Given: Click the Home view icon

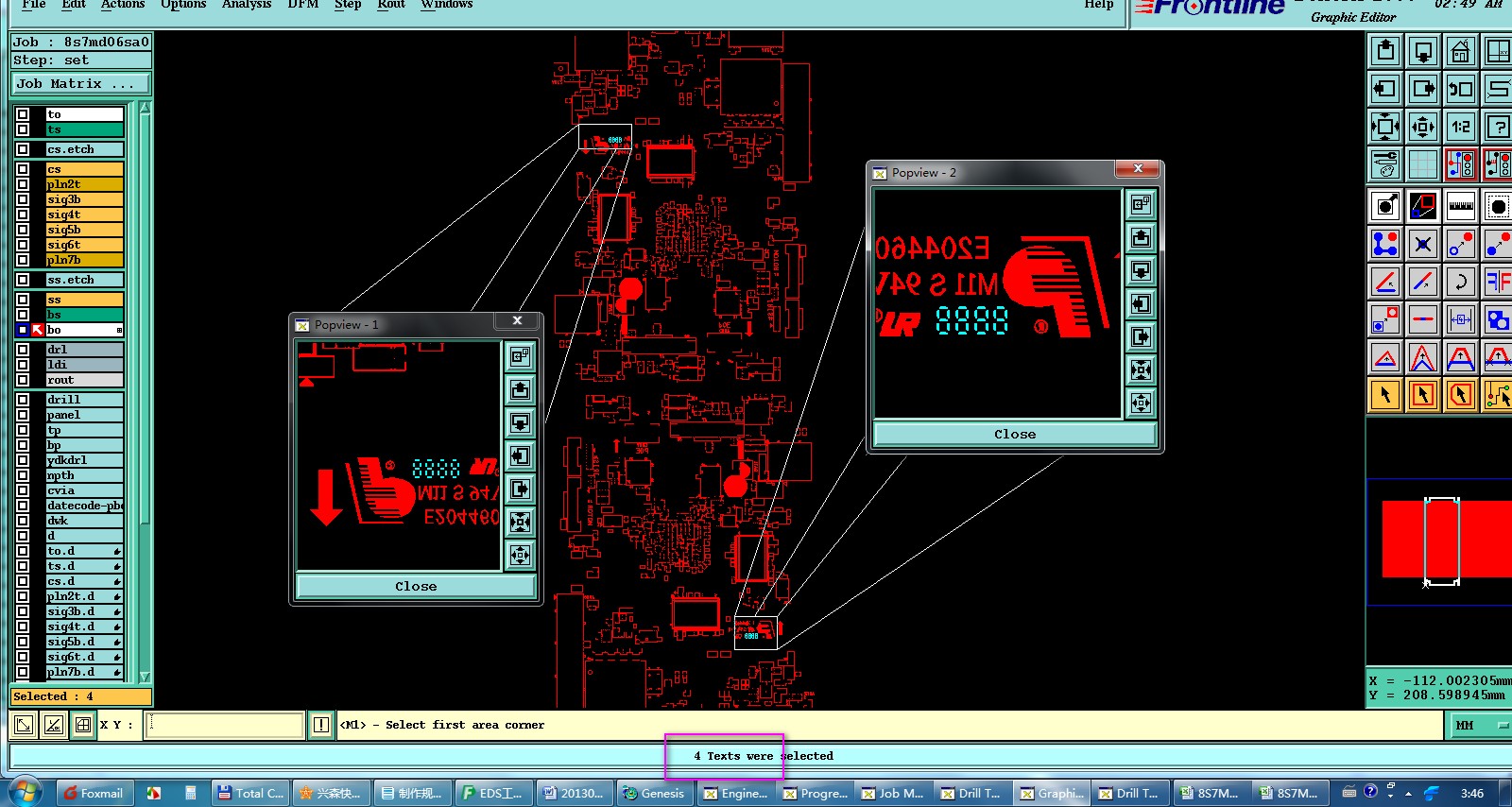Looking at the screenshot, I should click(x=1460, y=51).
